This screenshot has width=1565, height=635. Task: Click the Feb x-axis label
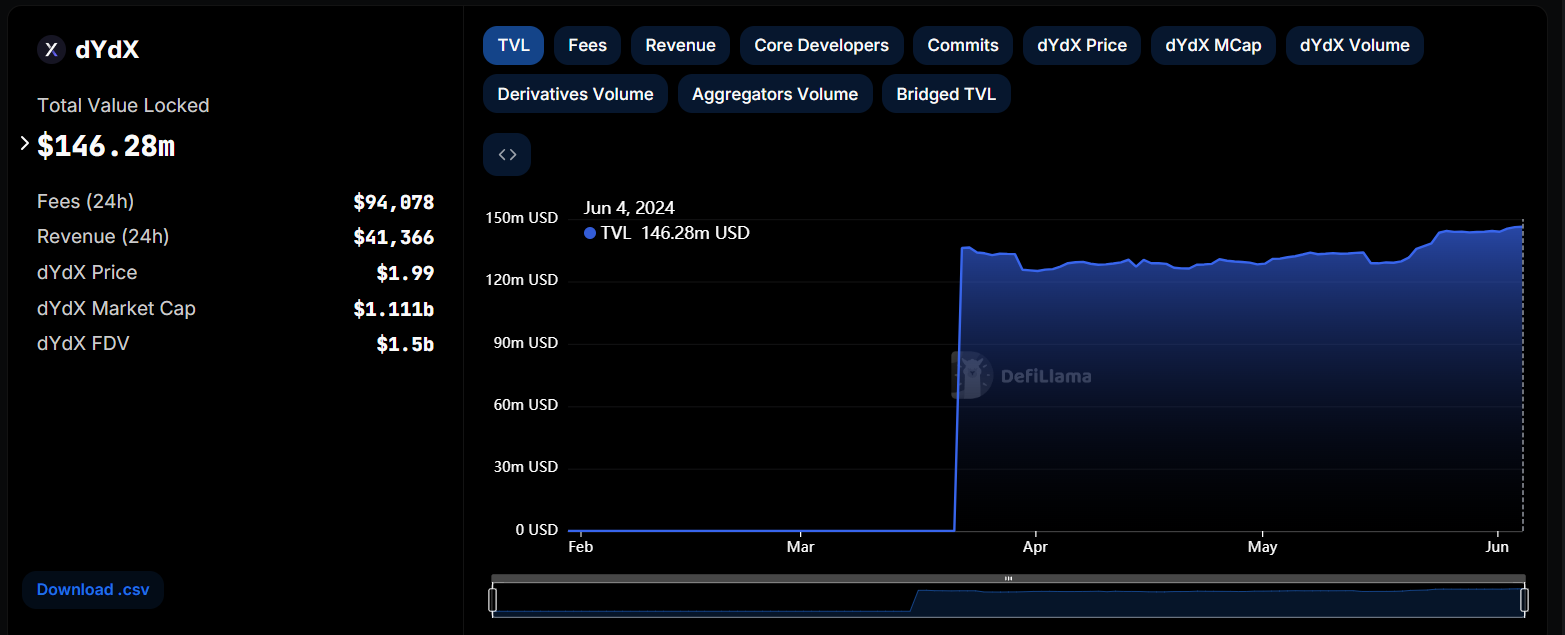(x=580, y=547)
